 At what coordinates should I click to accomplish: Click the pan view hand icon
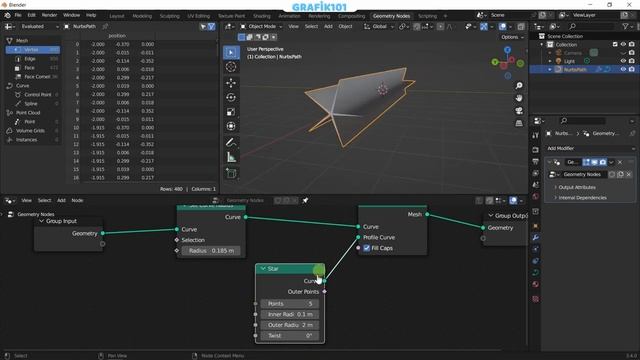click(x=519, y=98)
